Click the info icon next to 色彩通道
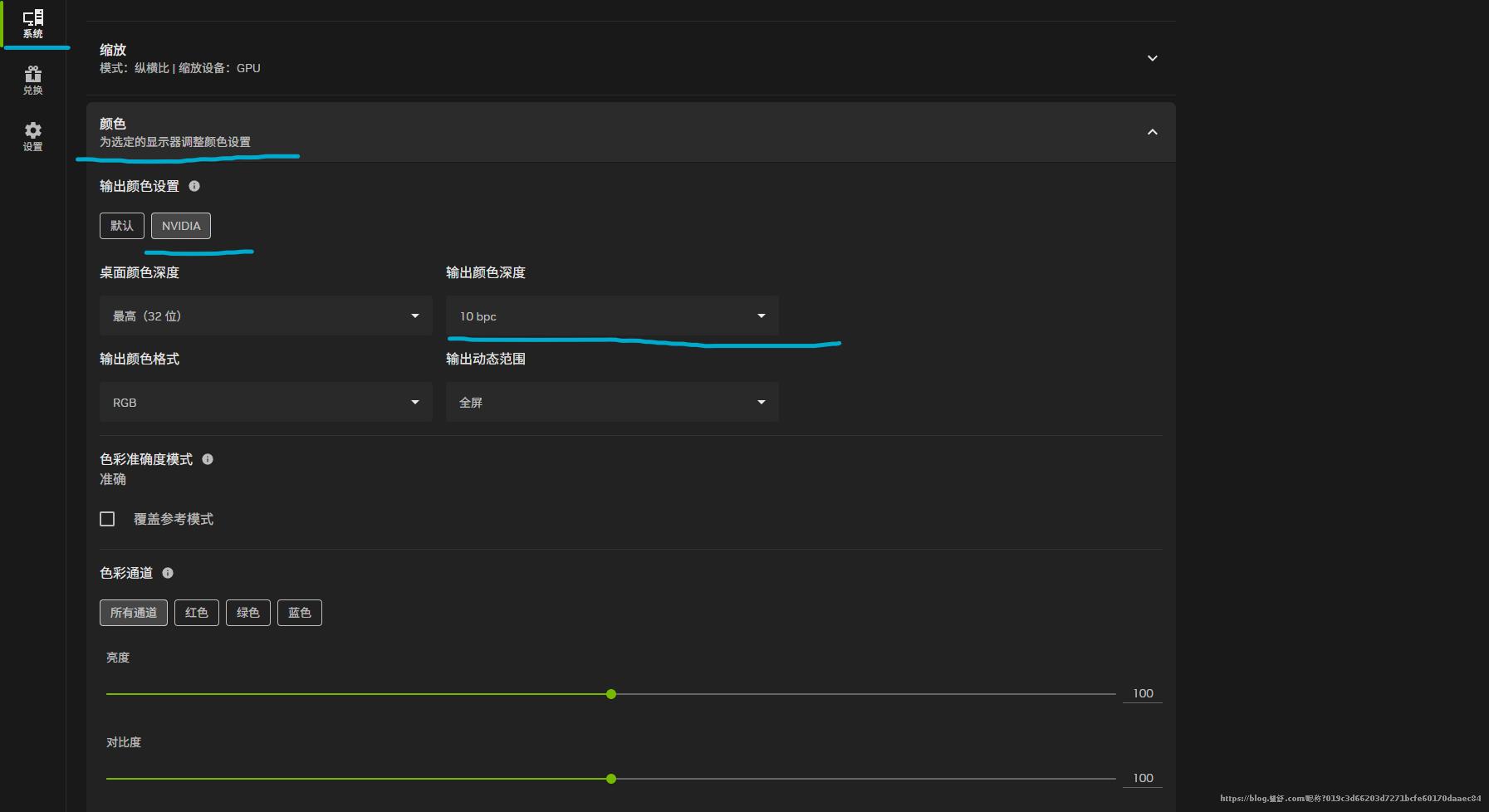 coord(168,572)
